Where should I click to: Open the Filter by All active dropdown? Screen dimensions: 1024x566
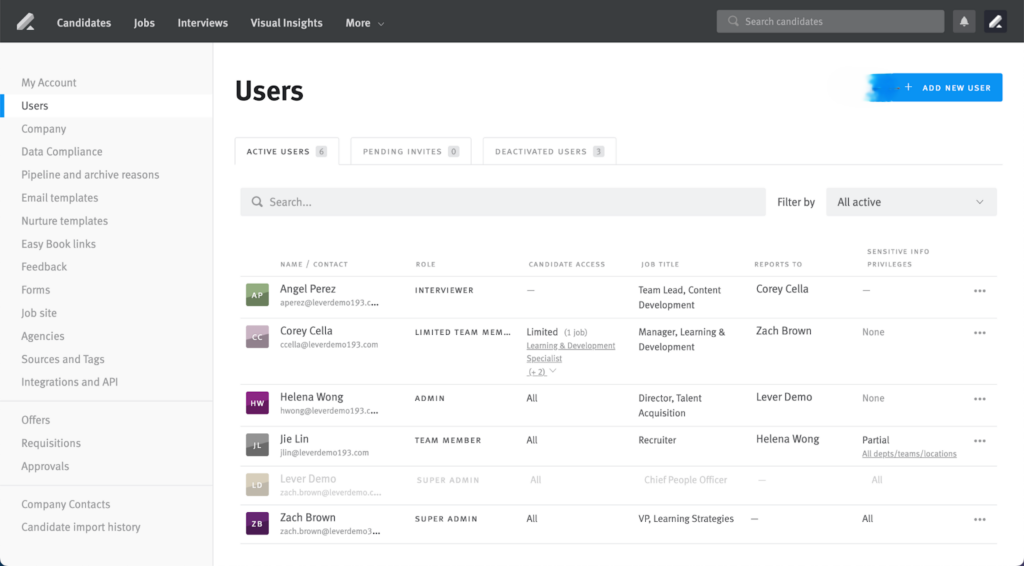[911, 202]
